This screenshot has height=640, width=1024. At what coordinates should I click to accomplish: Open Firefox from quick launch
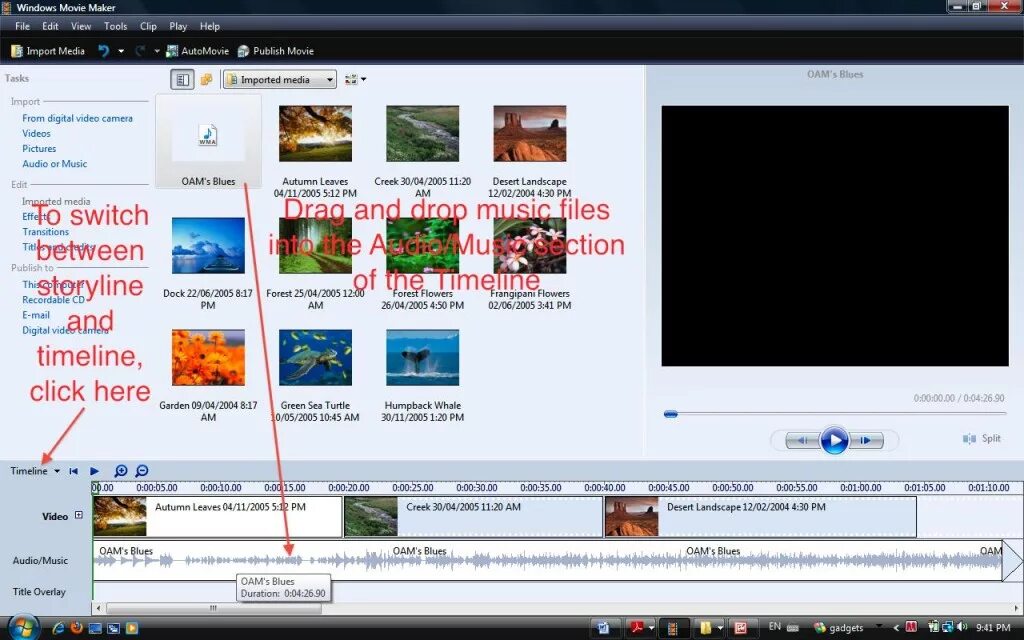coord(76,628)
